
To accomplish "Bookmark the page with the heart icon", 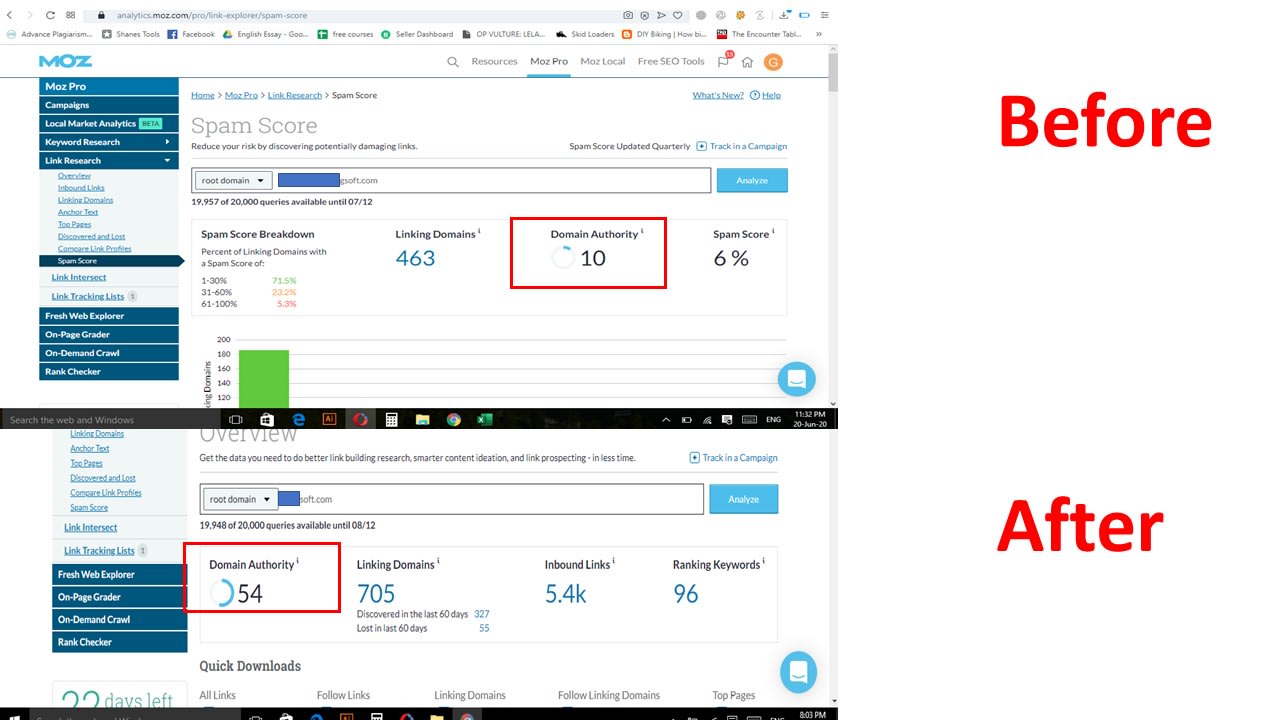I will 677,15.
